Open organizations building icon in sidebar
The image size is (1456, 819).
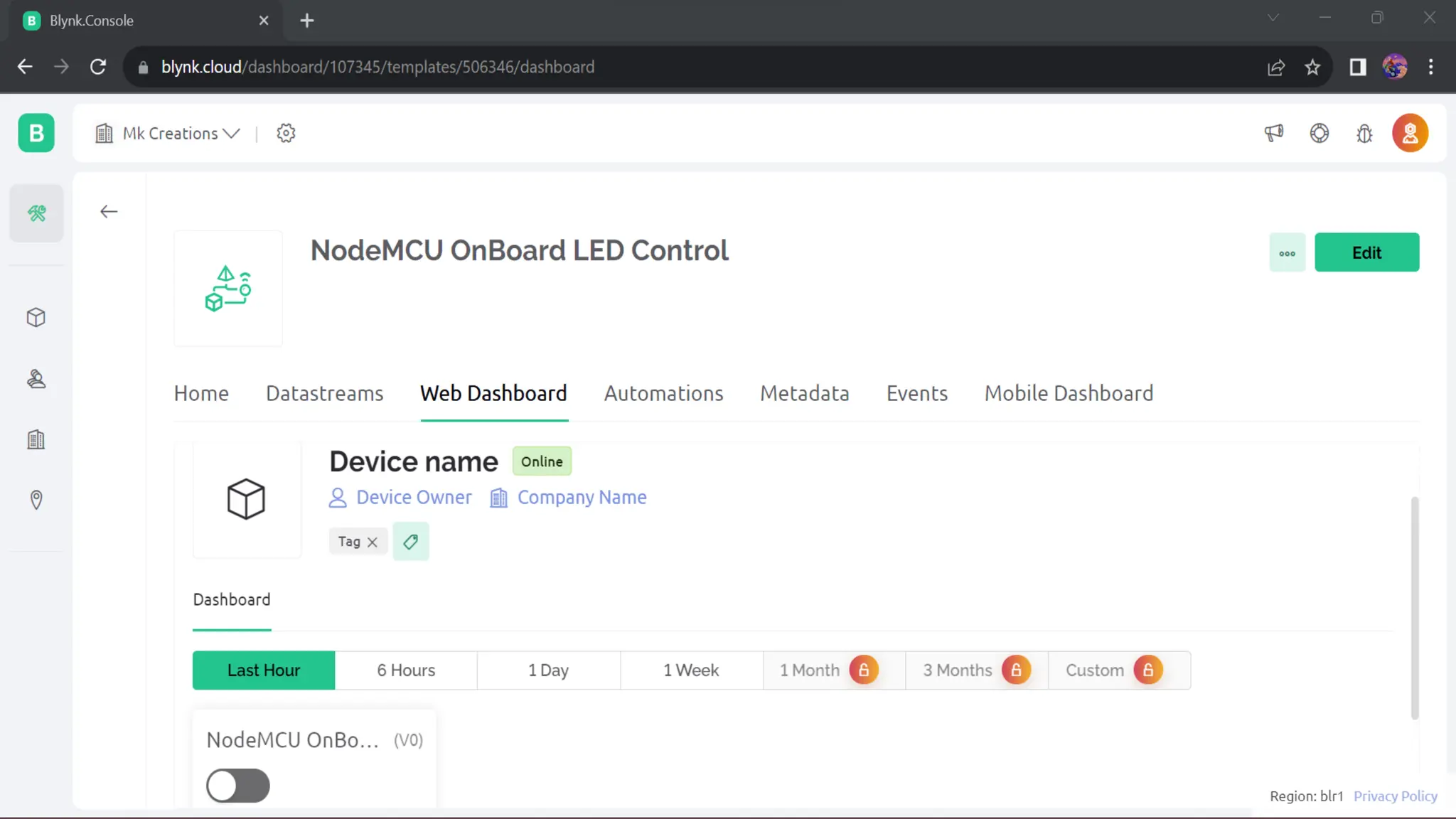[x=36, y=439]
